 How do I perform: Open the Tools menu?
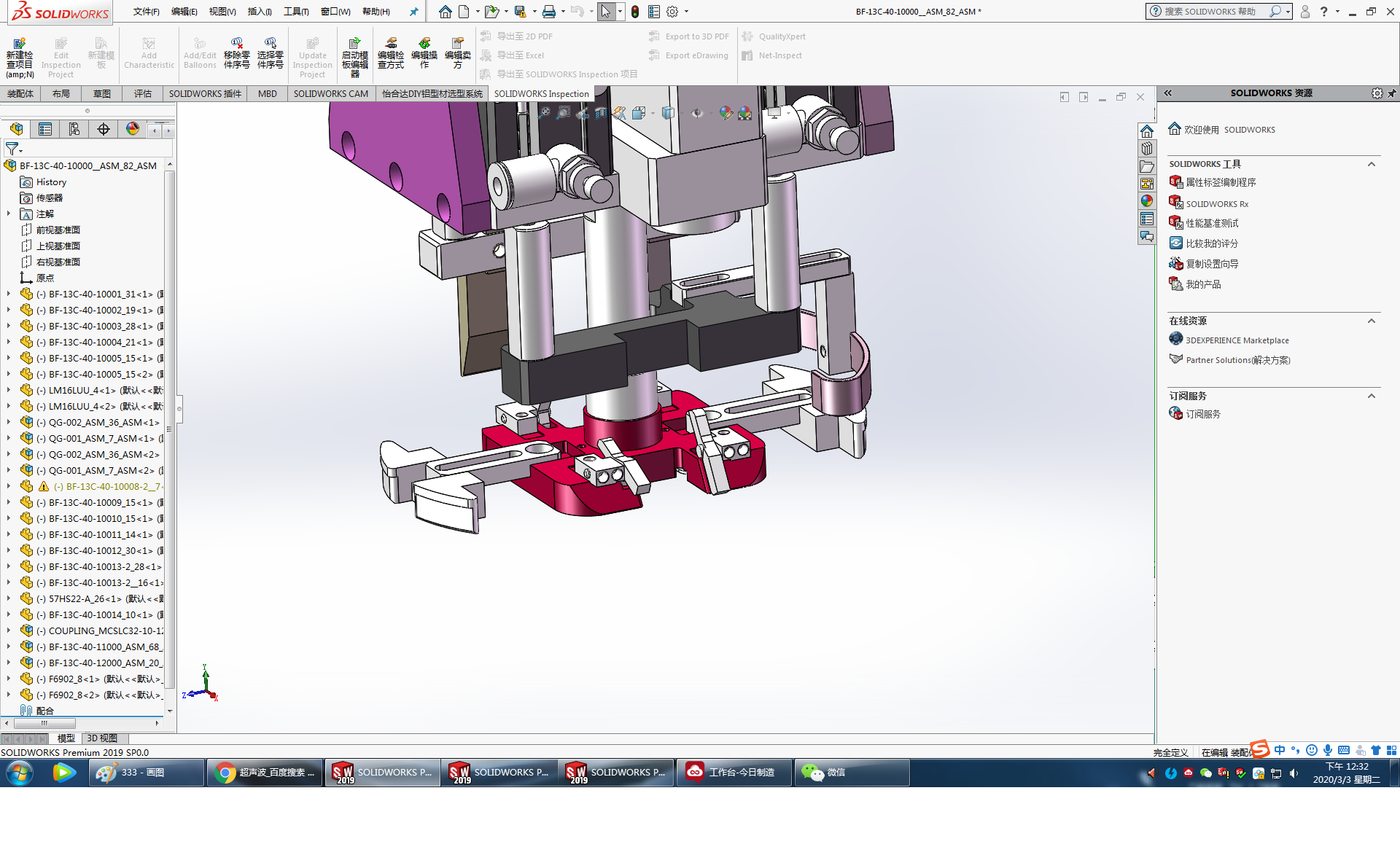coord(296,12)
